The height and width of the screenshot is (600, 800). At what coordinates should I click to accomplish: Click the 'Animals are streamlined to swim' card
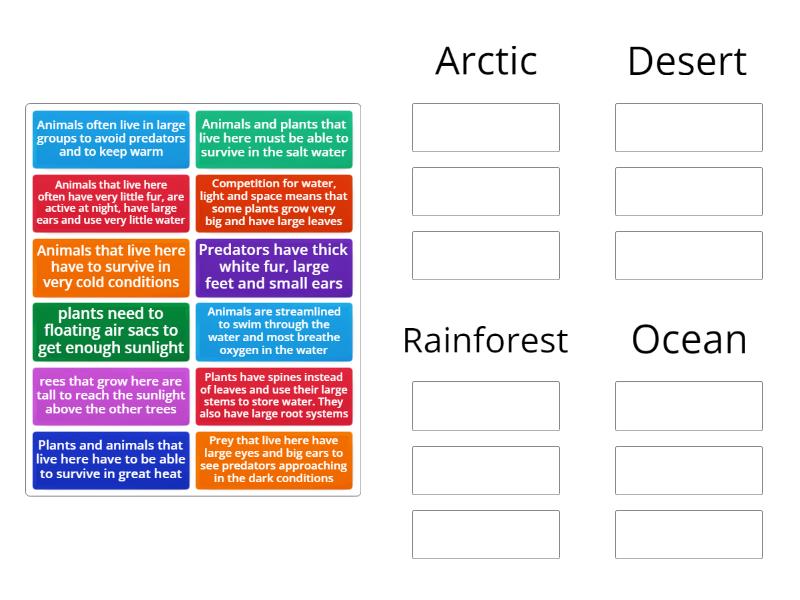pyautogui.click(x=274, y=332)
